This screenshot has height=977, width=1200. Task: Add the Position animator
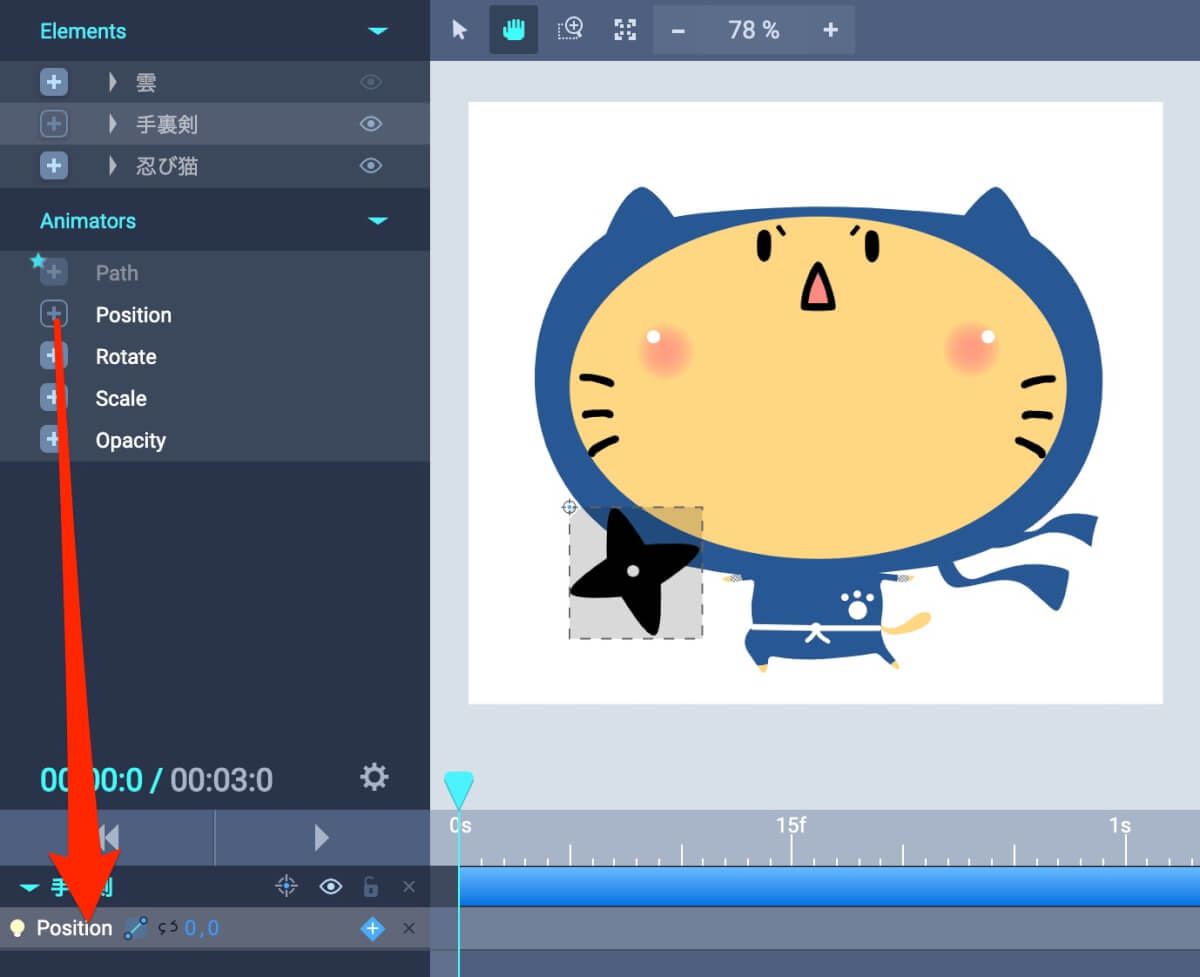54,314
